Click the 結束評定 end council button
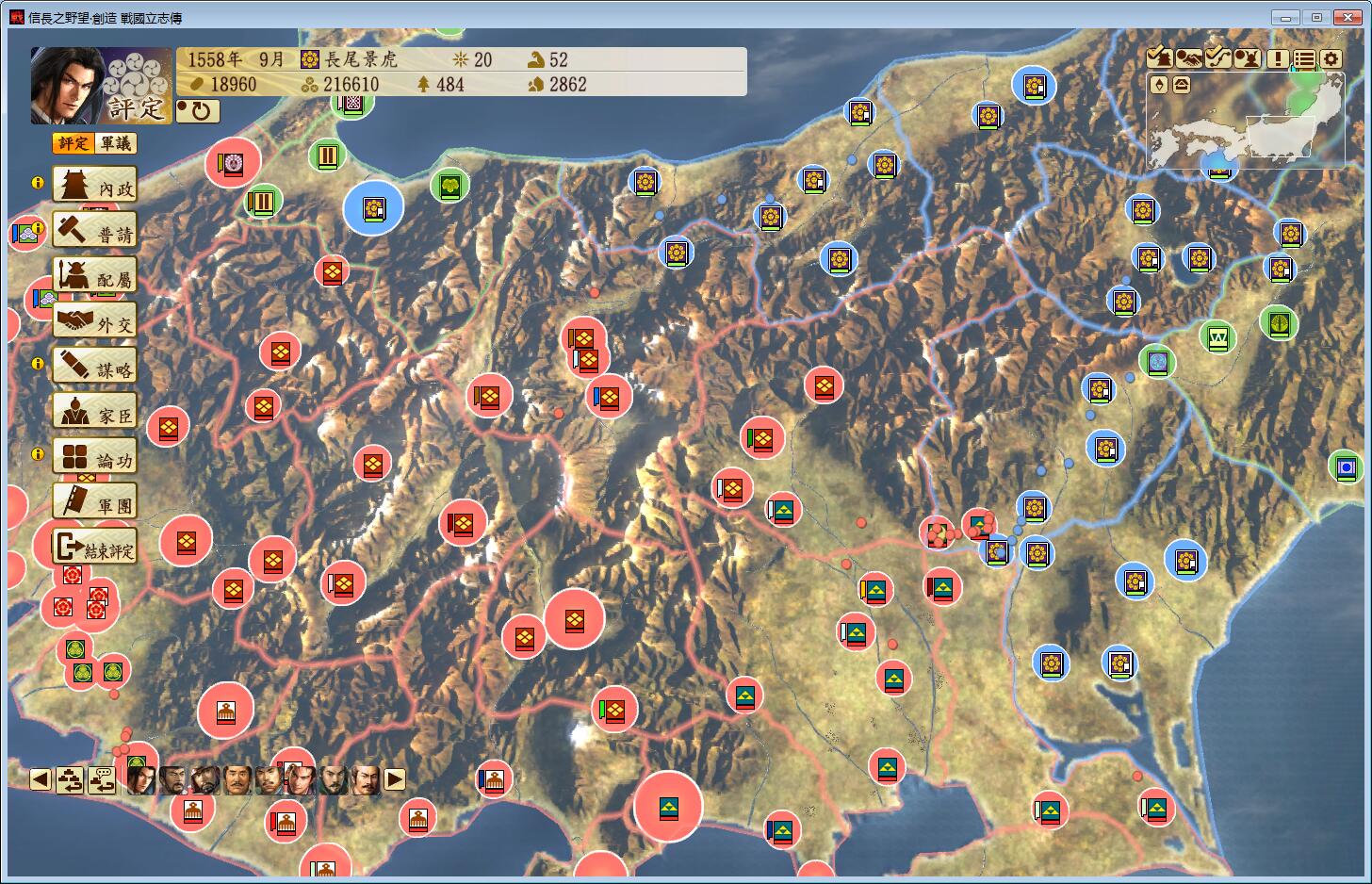 point(95,548)
